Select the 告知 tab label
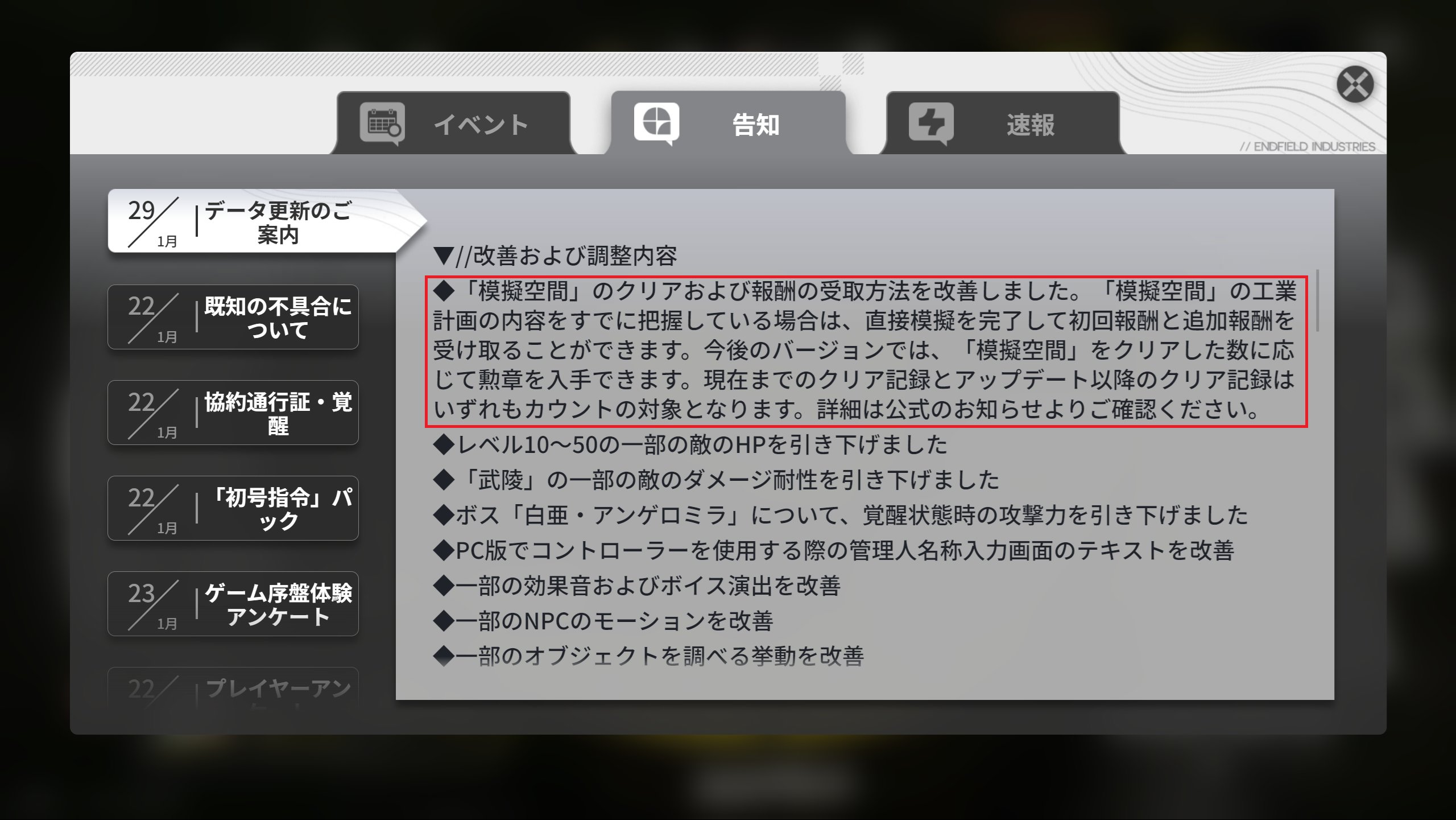Viewport: 1456px width, 820px height. click(x=755, y=125)
